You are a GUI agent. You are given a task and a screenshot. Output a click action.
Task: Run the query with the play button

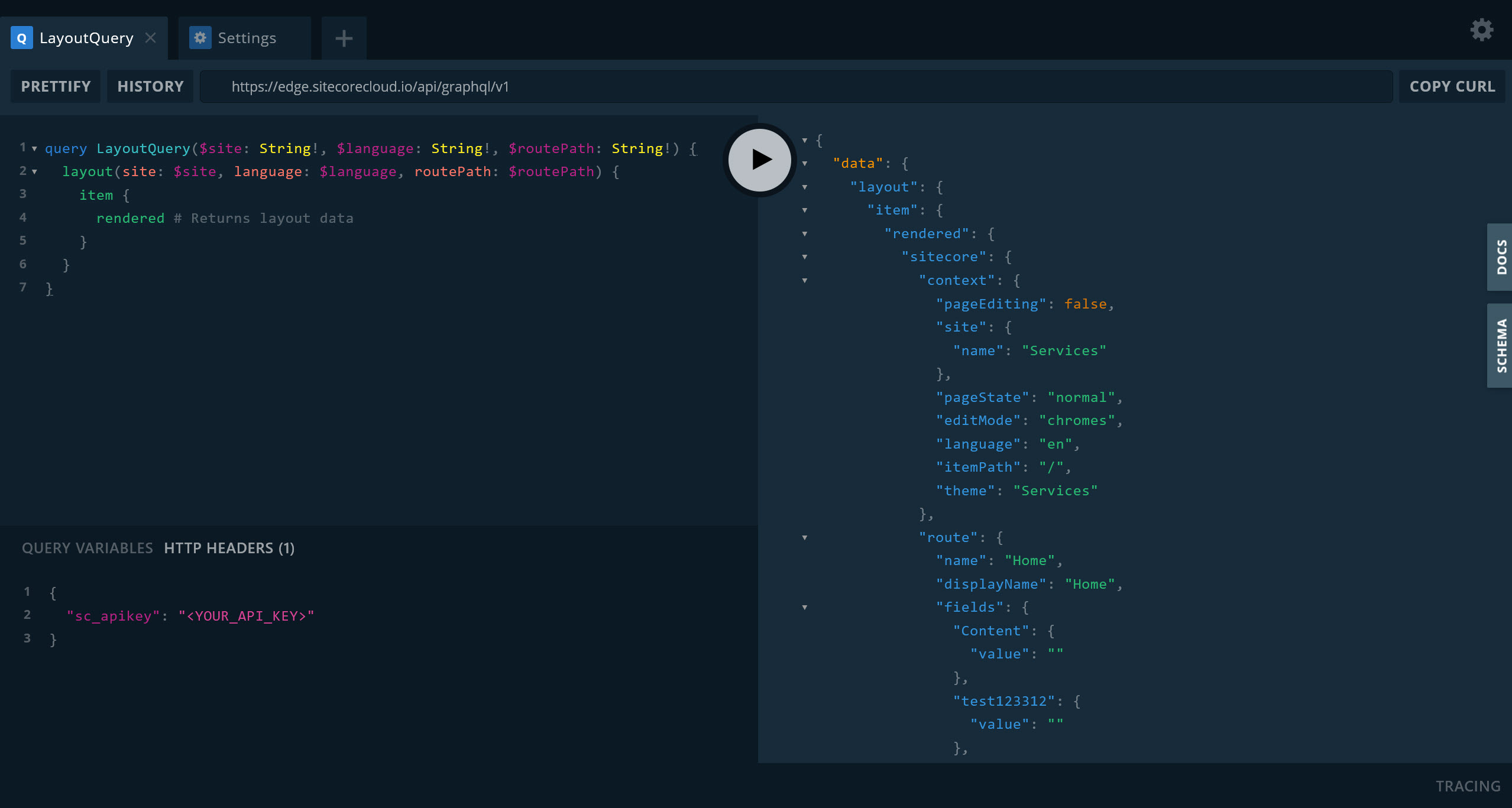[759, 160]
